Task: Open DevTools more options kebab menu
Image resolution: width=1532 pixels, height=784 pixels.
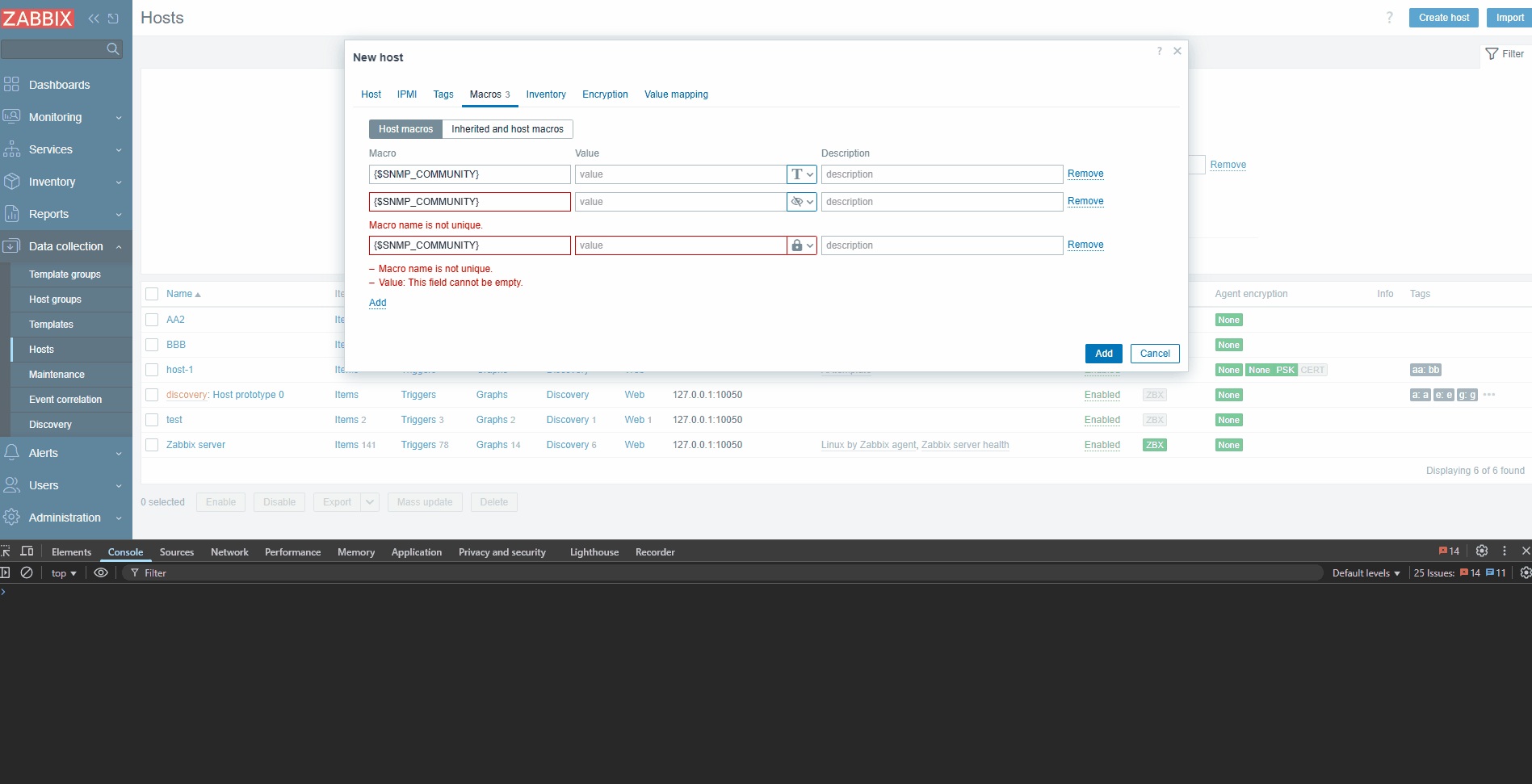Action: tap(1505, 551)
